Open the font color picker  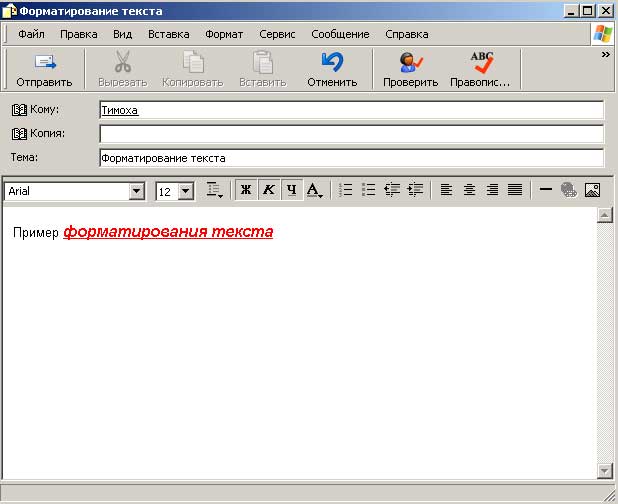point(315,190)
